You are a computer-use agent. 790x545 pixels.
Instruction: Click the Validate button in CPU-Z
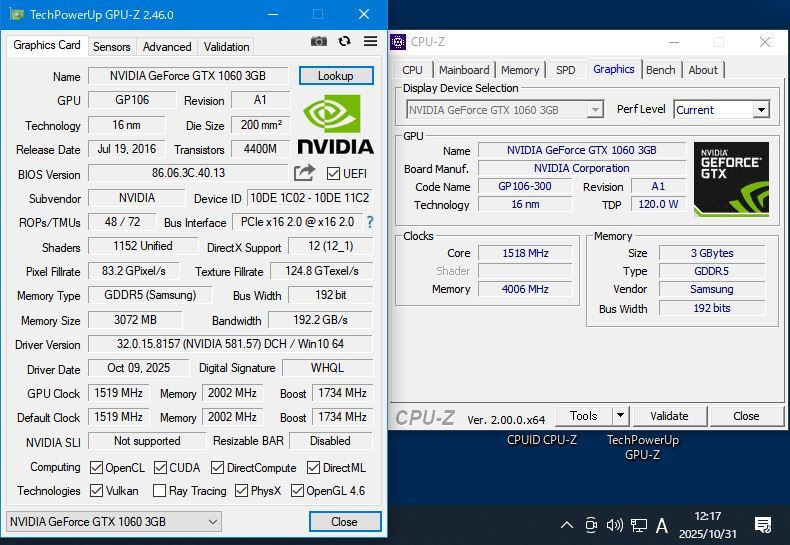[x=669, y=416]
